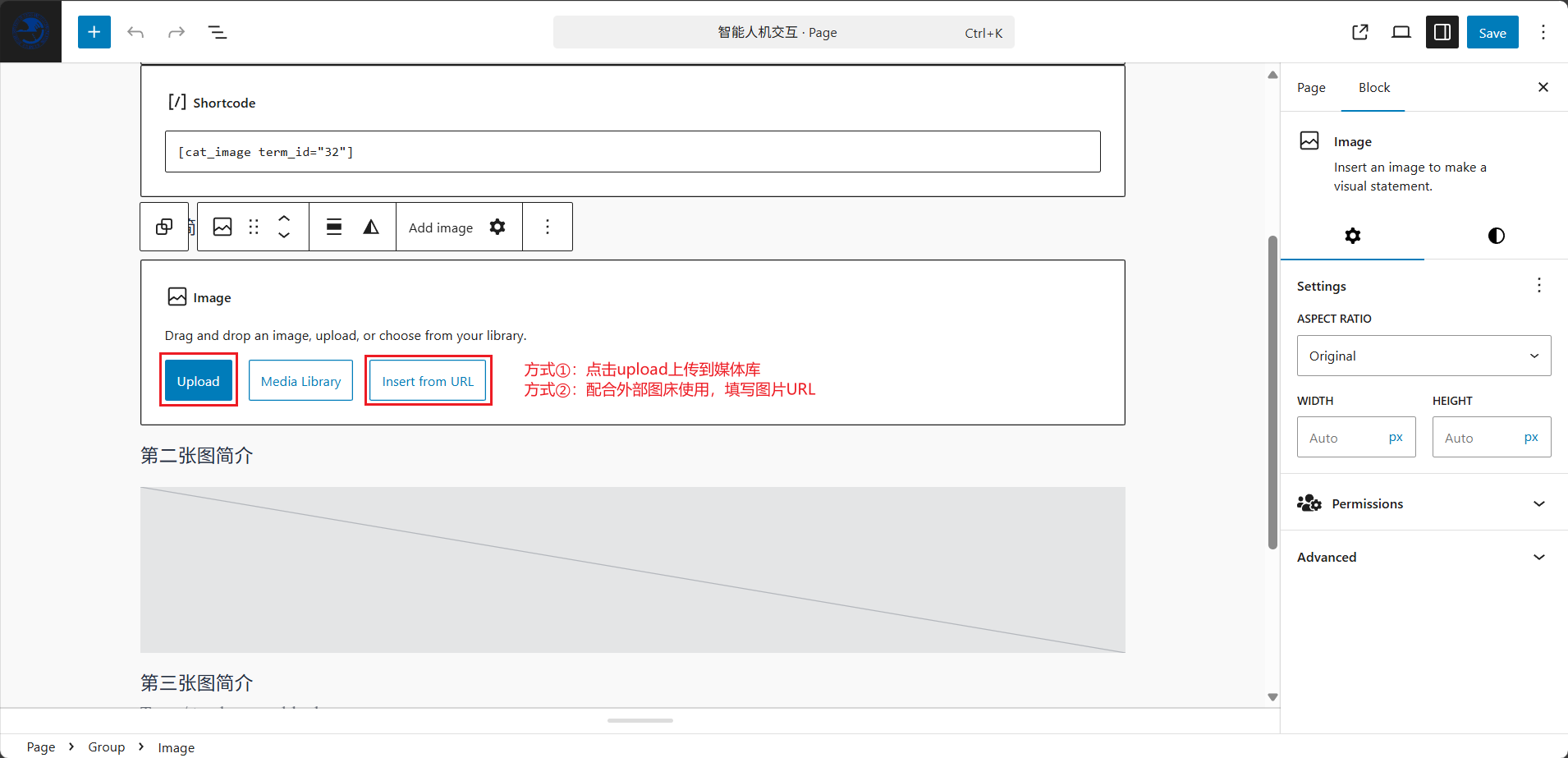This screenshot has height=758, width=1568.
Task: Click the Upload button
Action: tap(199, 381)
